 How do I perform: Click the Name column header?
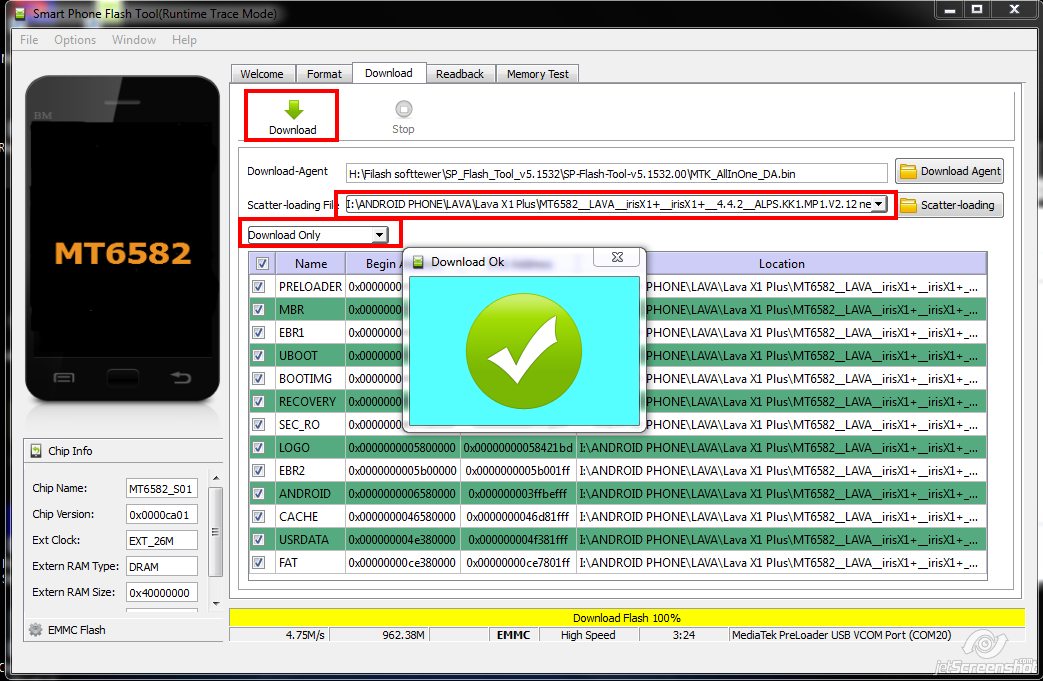tap(311, 263)
